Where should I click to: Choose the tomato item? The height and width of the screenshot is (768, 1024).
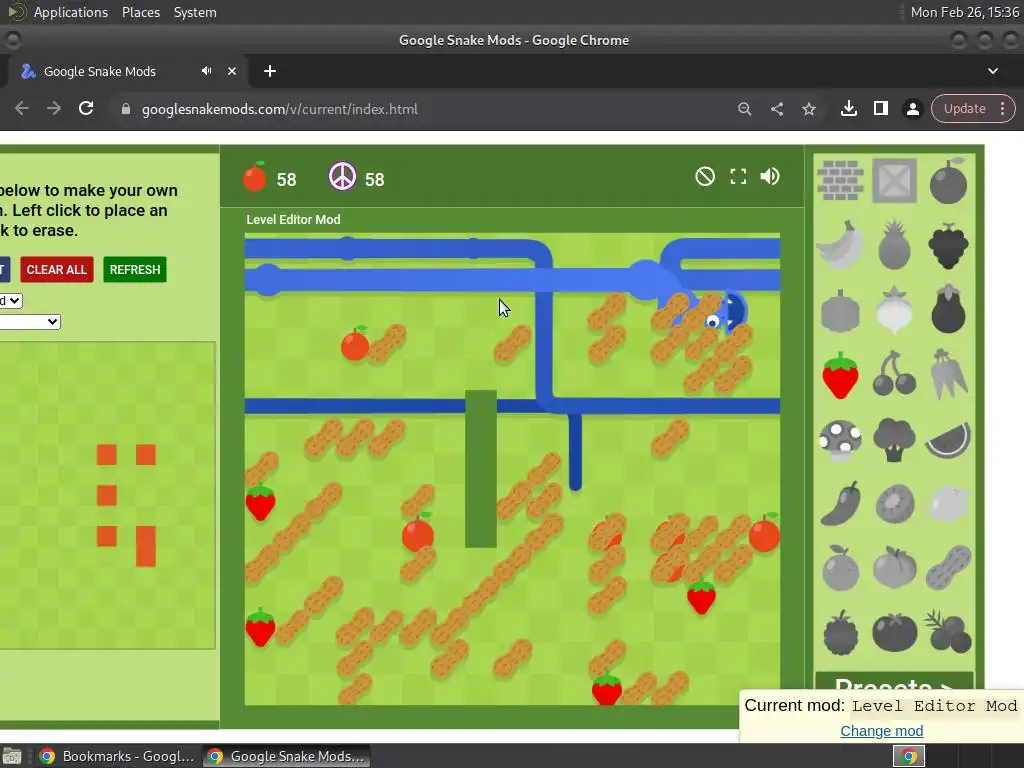(894, 632)
